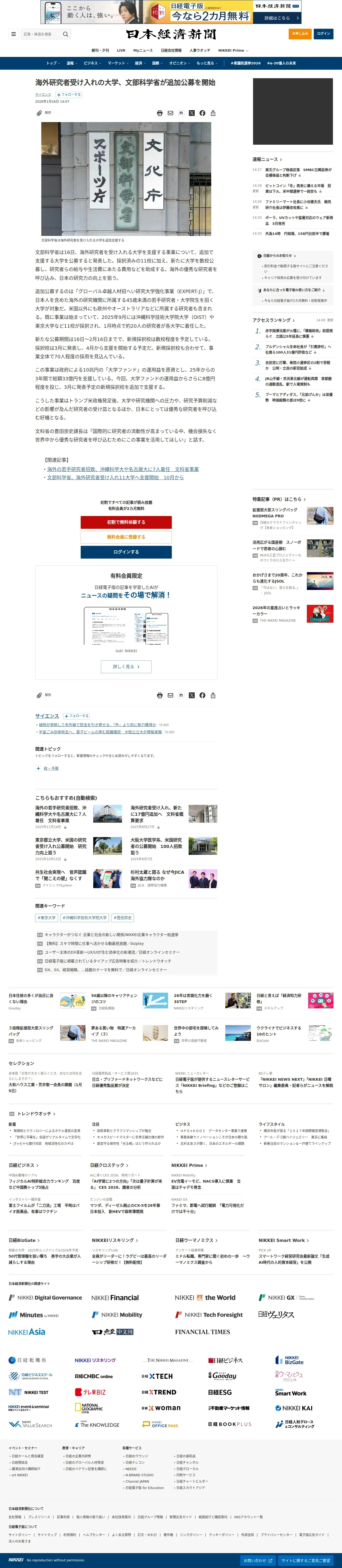342x1568 pixels.
Task: Share to note via icon under headline
Action: pyautogui.click(x=181, y=113)
